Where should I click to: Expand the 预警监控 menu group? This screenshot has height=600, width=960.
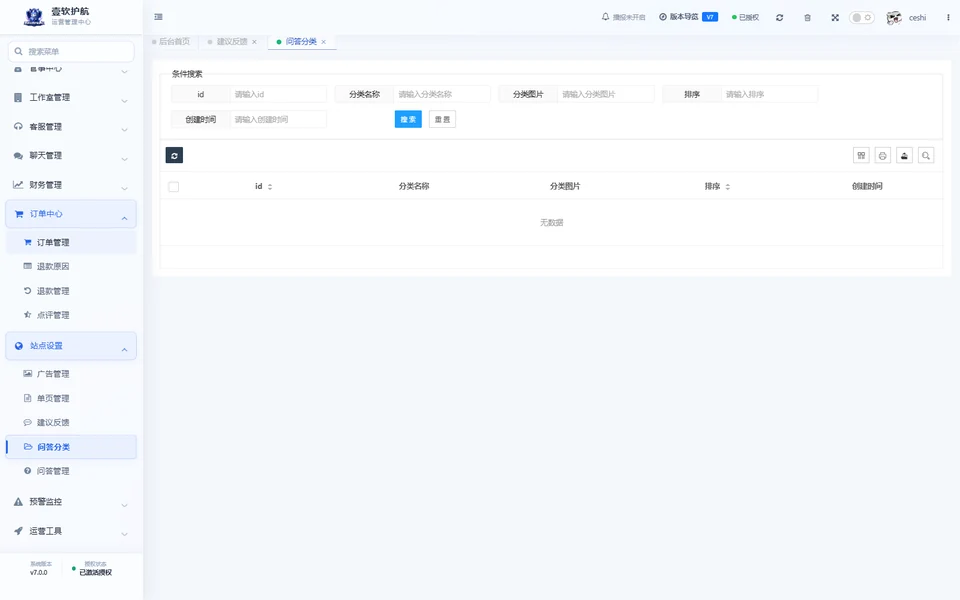pos(71,502)
